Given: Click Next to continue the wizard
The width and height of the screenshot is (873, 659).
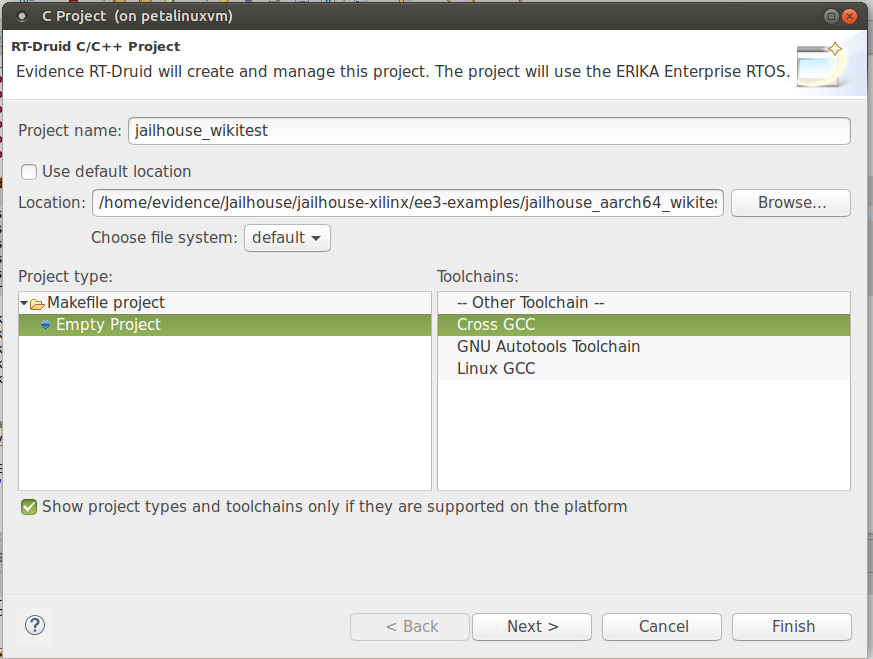Looking at the screenshot, I should (532, 627).
